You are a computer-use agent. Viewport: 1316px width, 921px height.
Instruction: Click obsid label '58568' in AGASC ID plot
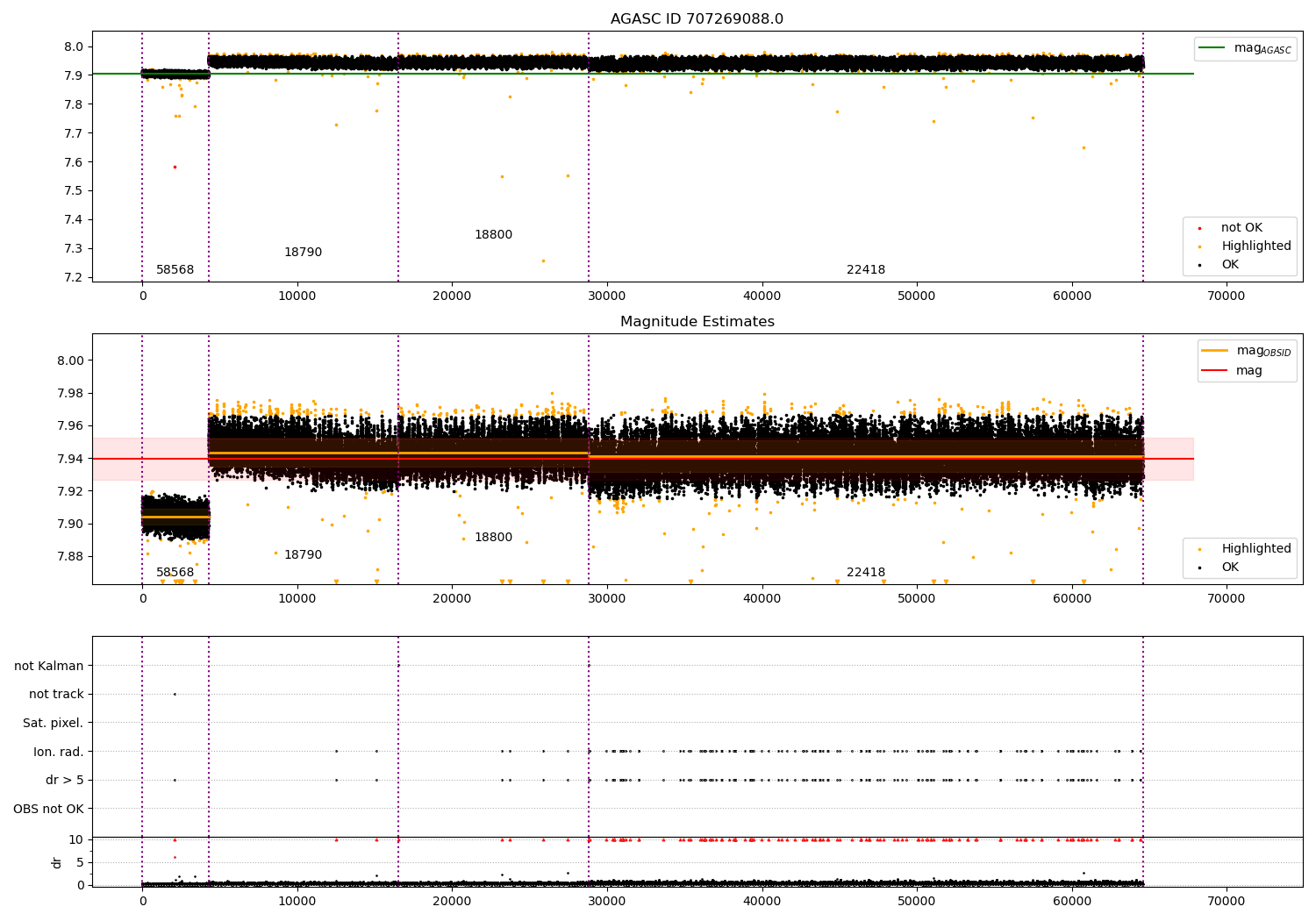point(175,270)
